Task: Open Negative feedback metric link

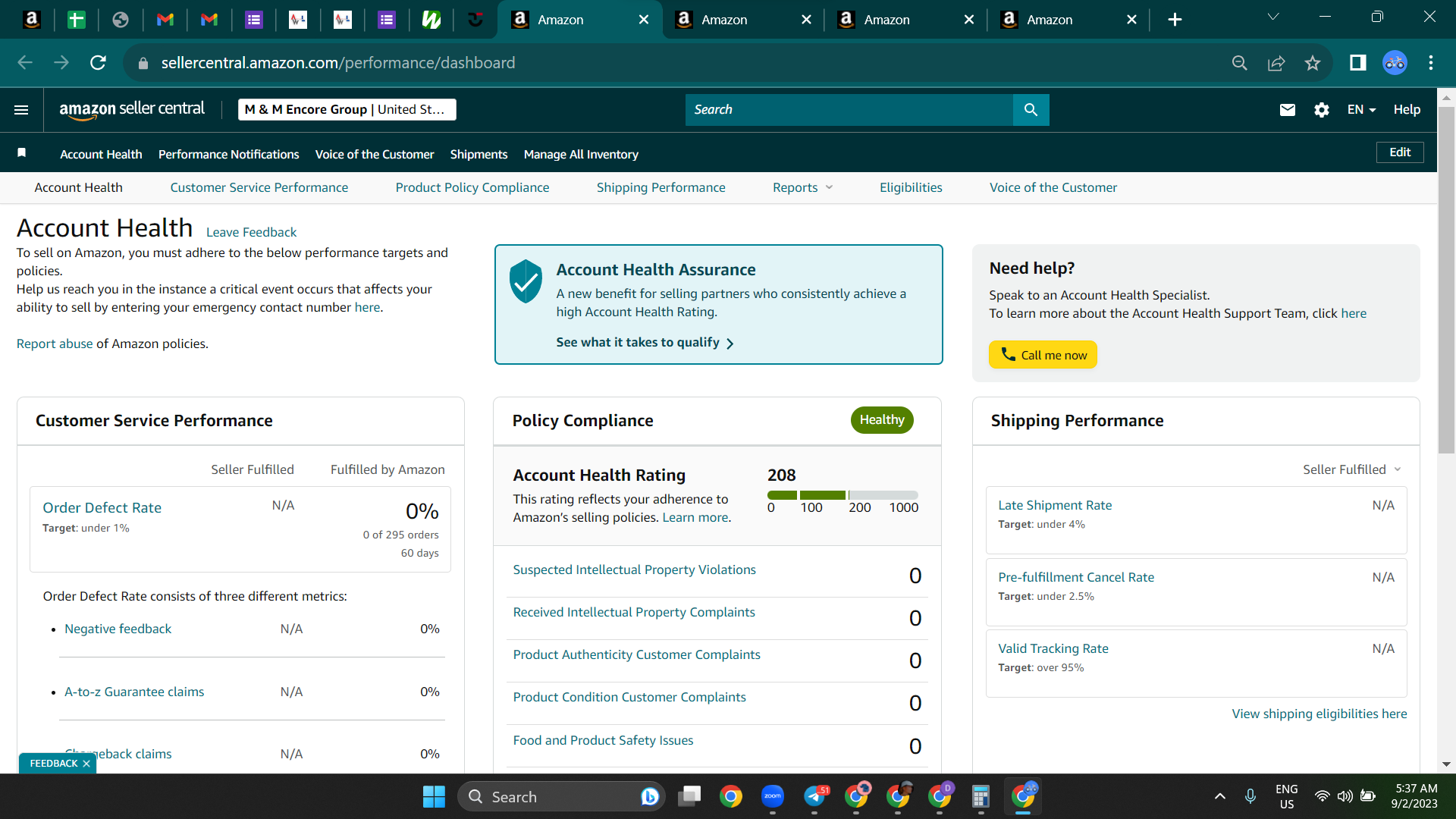Action: tap(118, 629)
